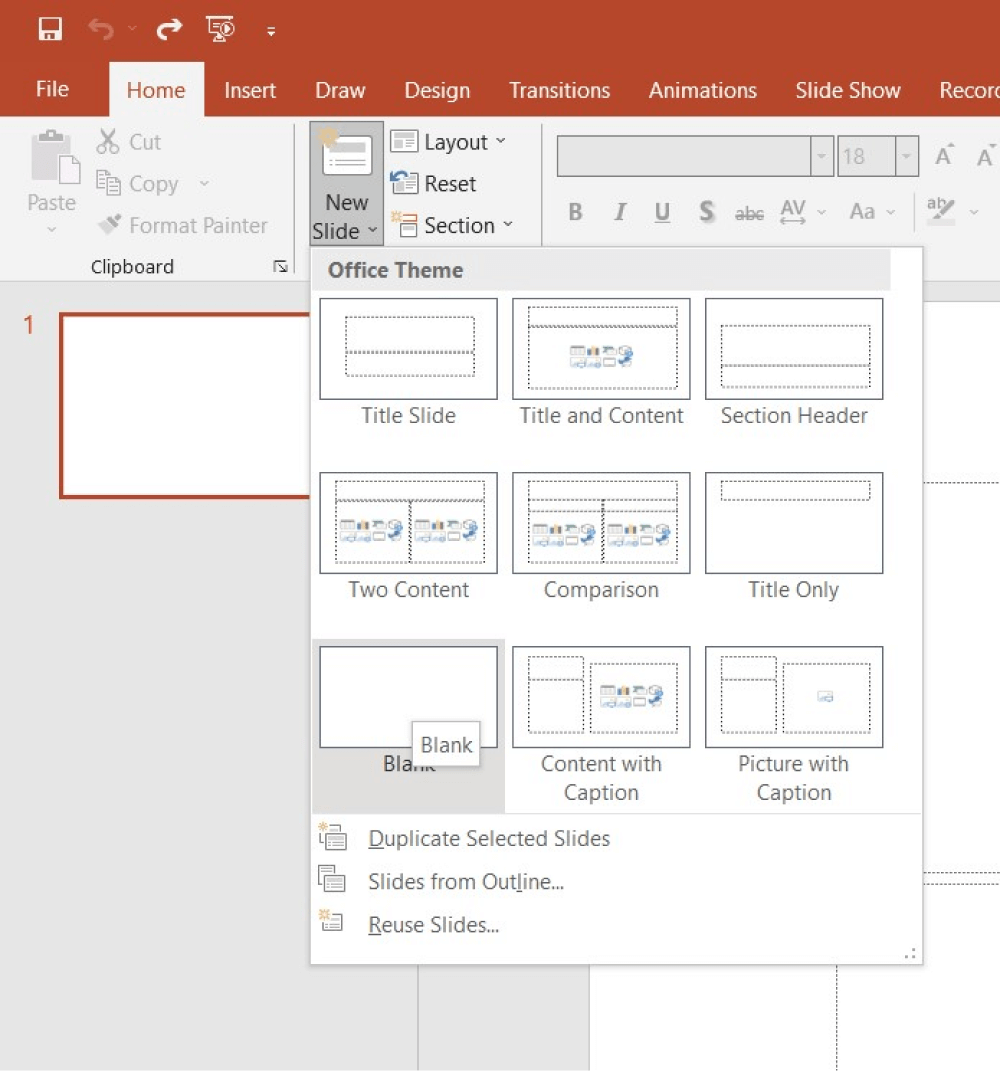This screenshot has height=1071, width=1000.
Task: Toggle Strikethrough formatting
Action: (x=748, y=212)
